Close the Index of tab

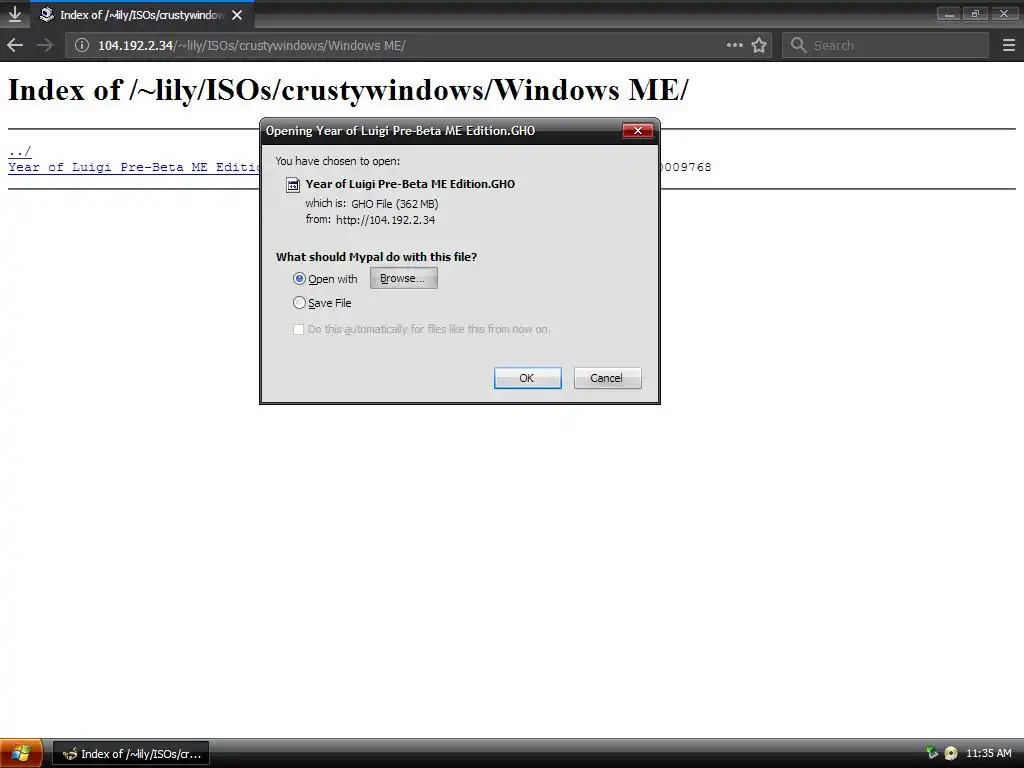tap(237, 14)
